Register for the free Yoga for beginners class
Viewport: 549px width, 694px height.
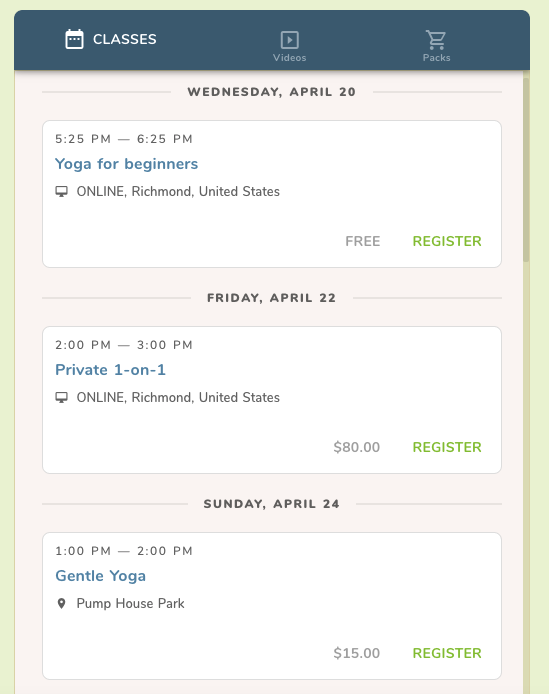[x=447, y=241]
